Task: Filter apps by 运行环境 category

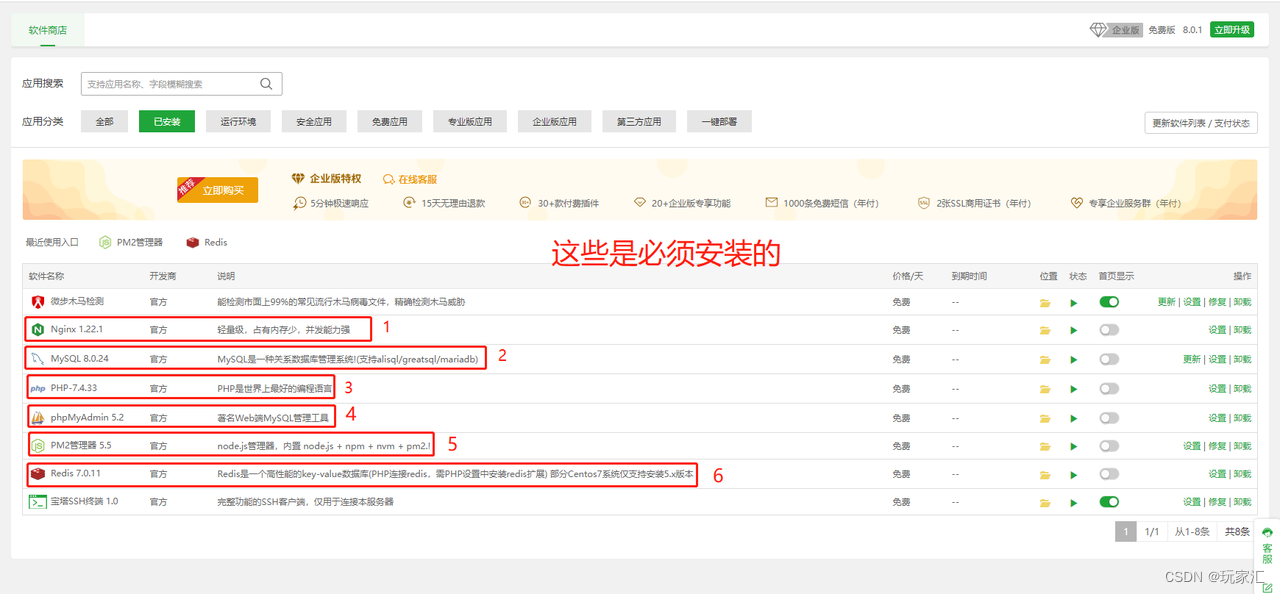Action: 238,122
